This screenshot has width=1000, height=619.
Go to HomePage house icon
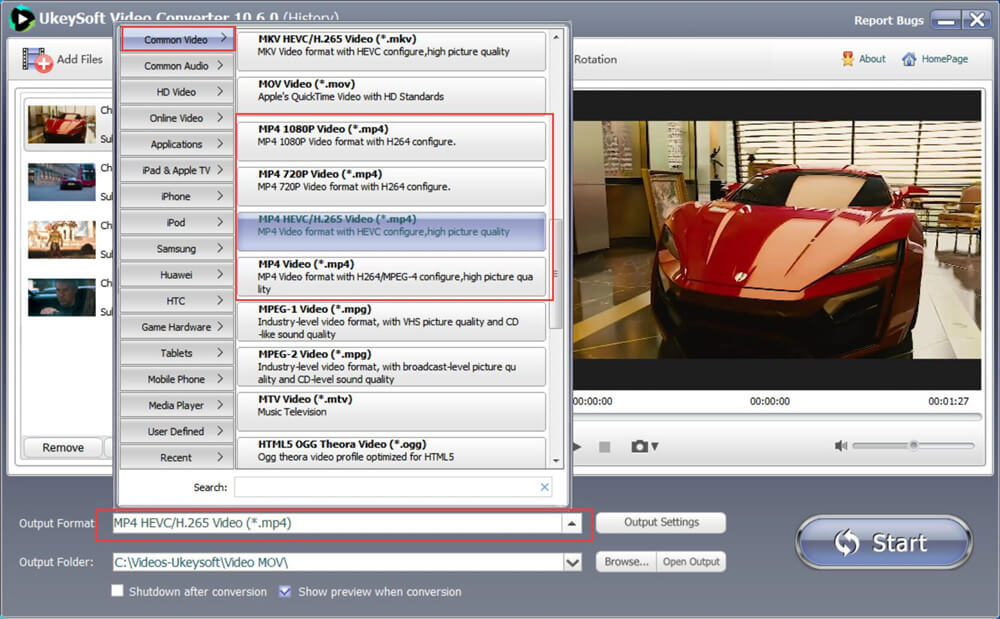909,59
